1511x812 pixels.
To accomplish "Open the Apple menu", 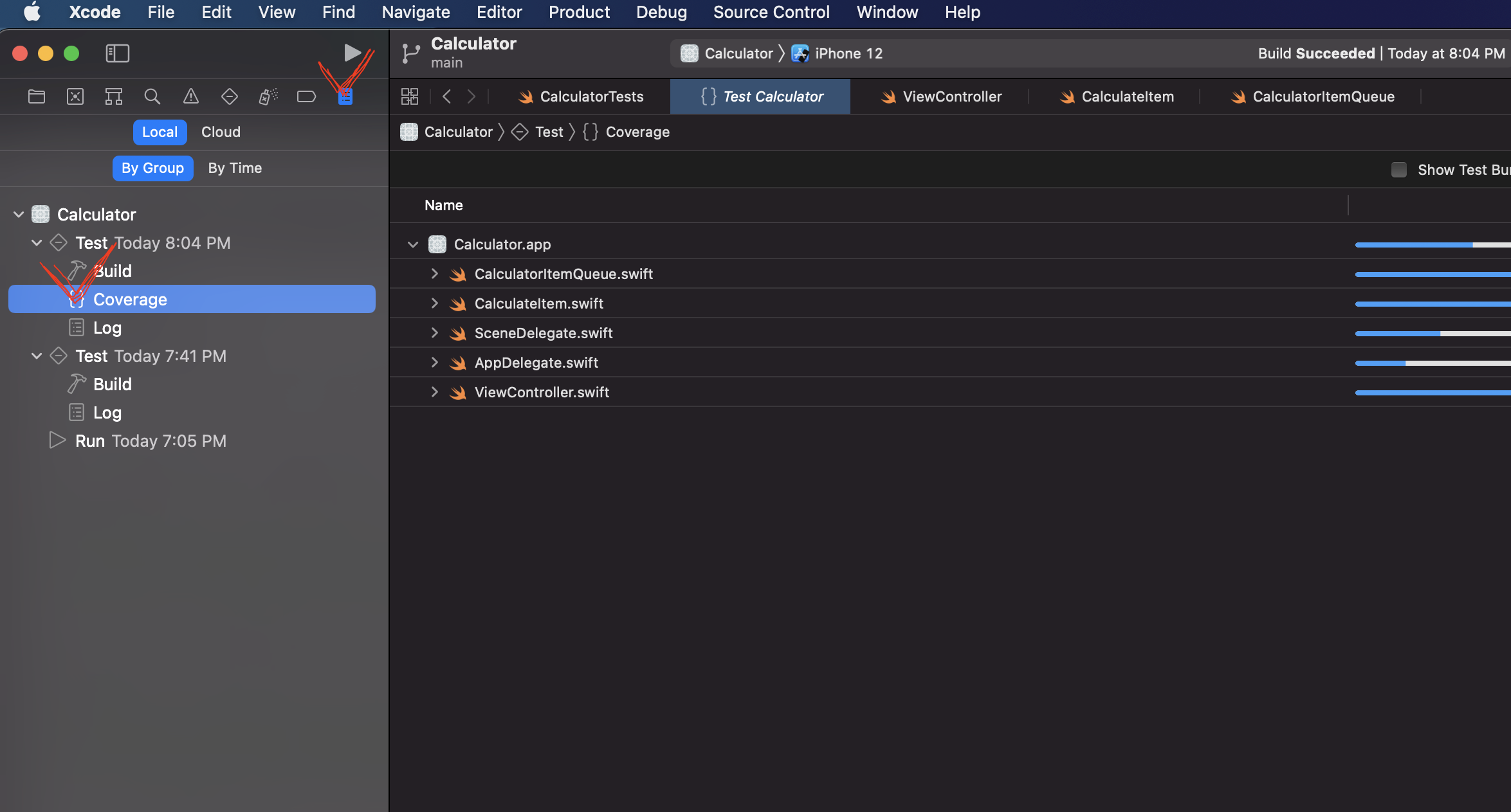I will pos(32,12).
